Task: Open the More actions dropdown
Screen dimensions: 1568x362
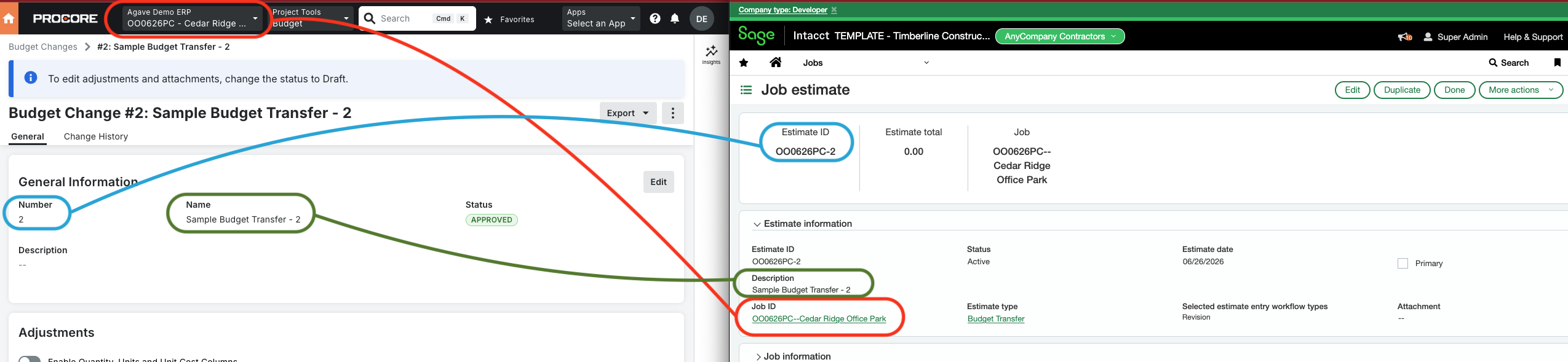Action: 1521,90
